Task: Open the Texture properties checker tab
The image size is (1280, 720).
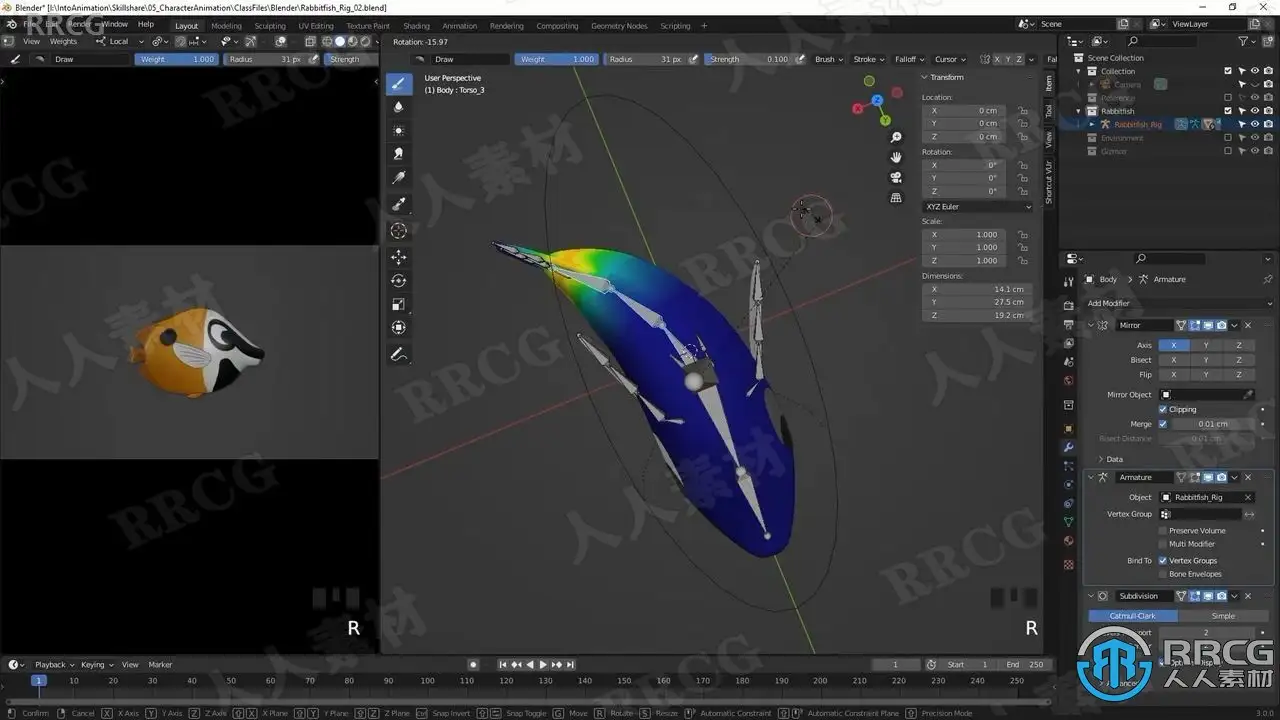Action: (x=1069, y=565)
